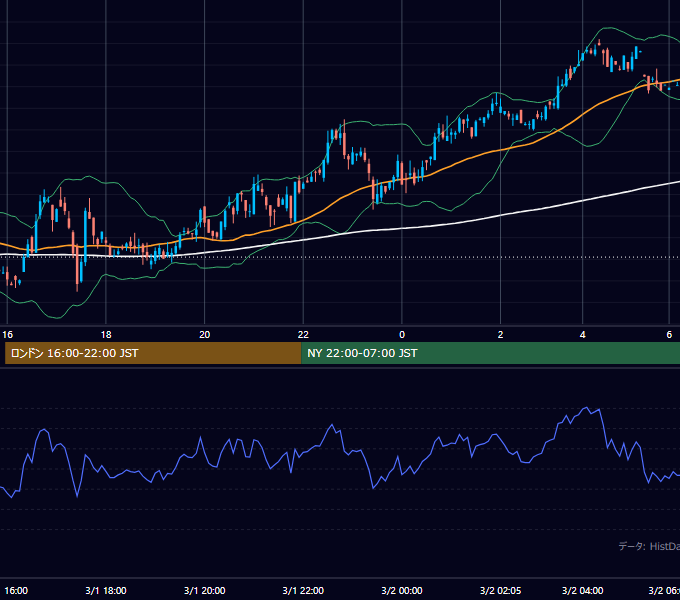Select the 2 hour label on upper time axis
Viewport: 680px width, 600px height.
[500, 335]
